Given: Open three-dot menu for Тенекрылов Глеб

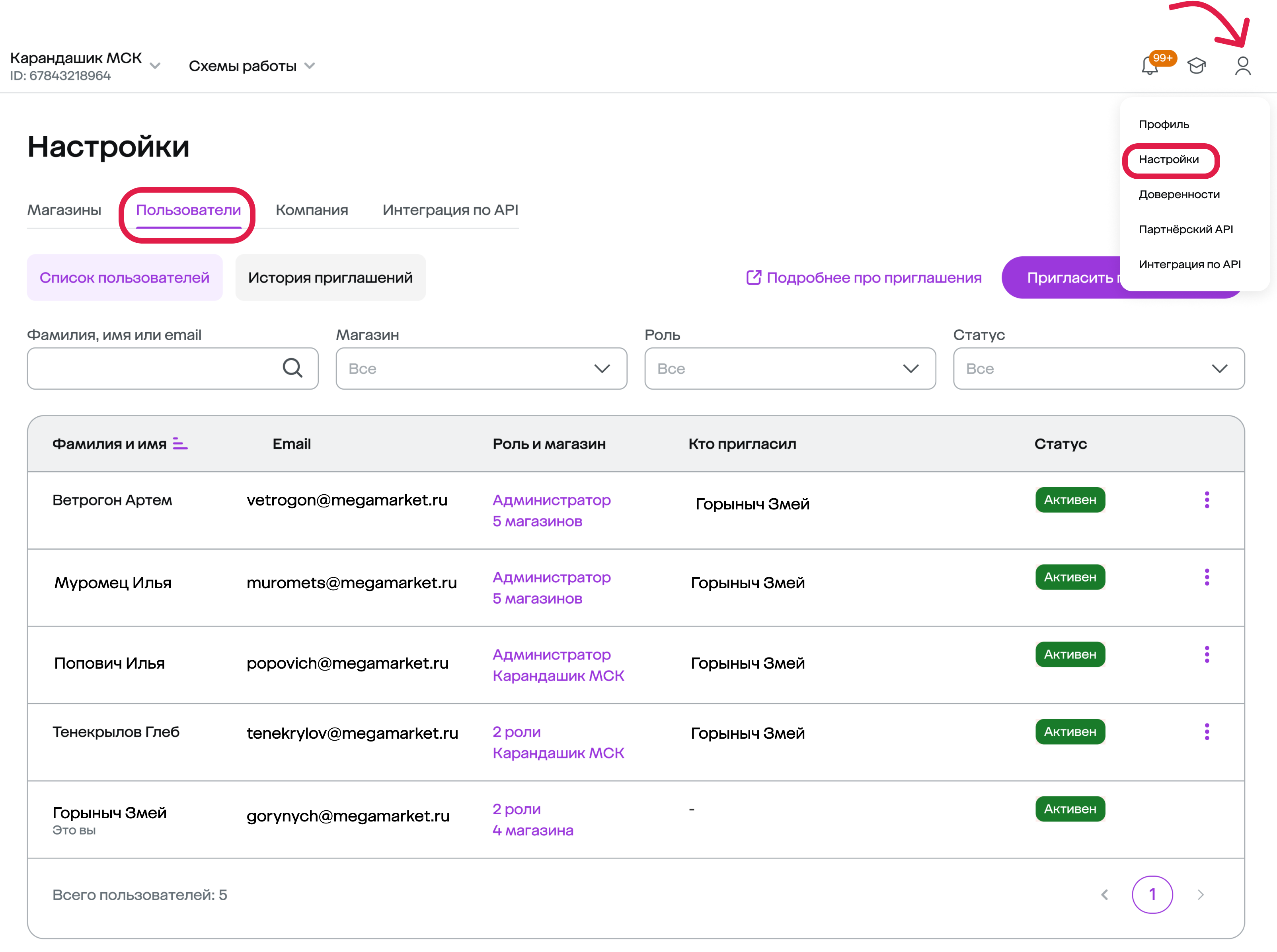Looking at the screenshot, I should (x=1206, y=731).
